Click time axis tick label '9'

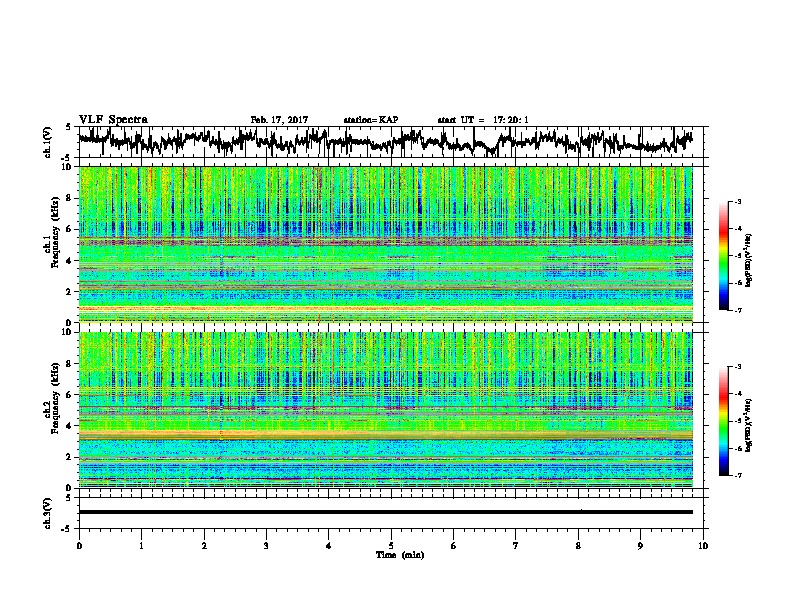tap(640, 546)
